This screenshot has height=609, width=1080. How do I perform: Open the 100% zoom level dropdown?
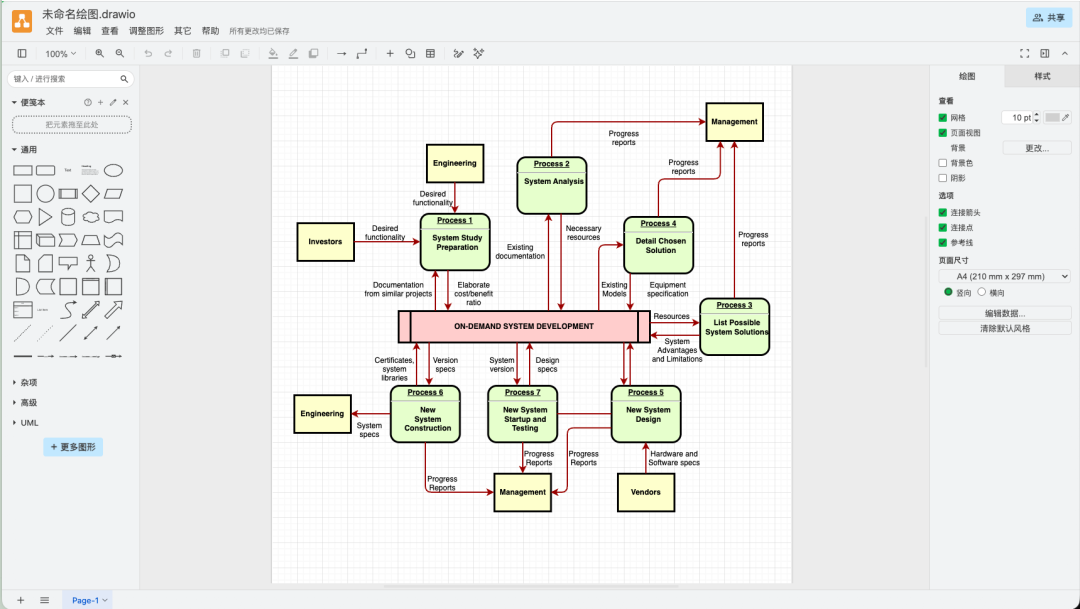coord(61,54)
